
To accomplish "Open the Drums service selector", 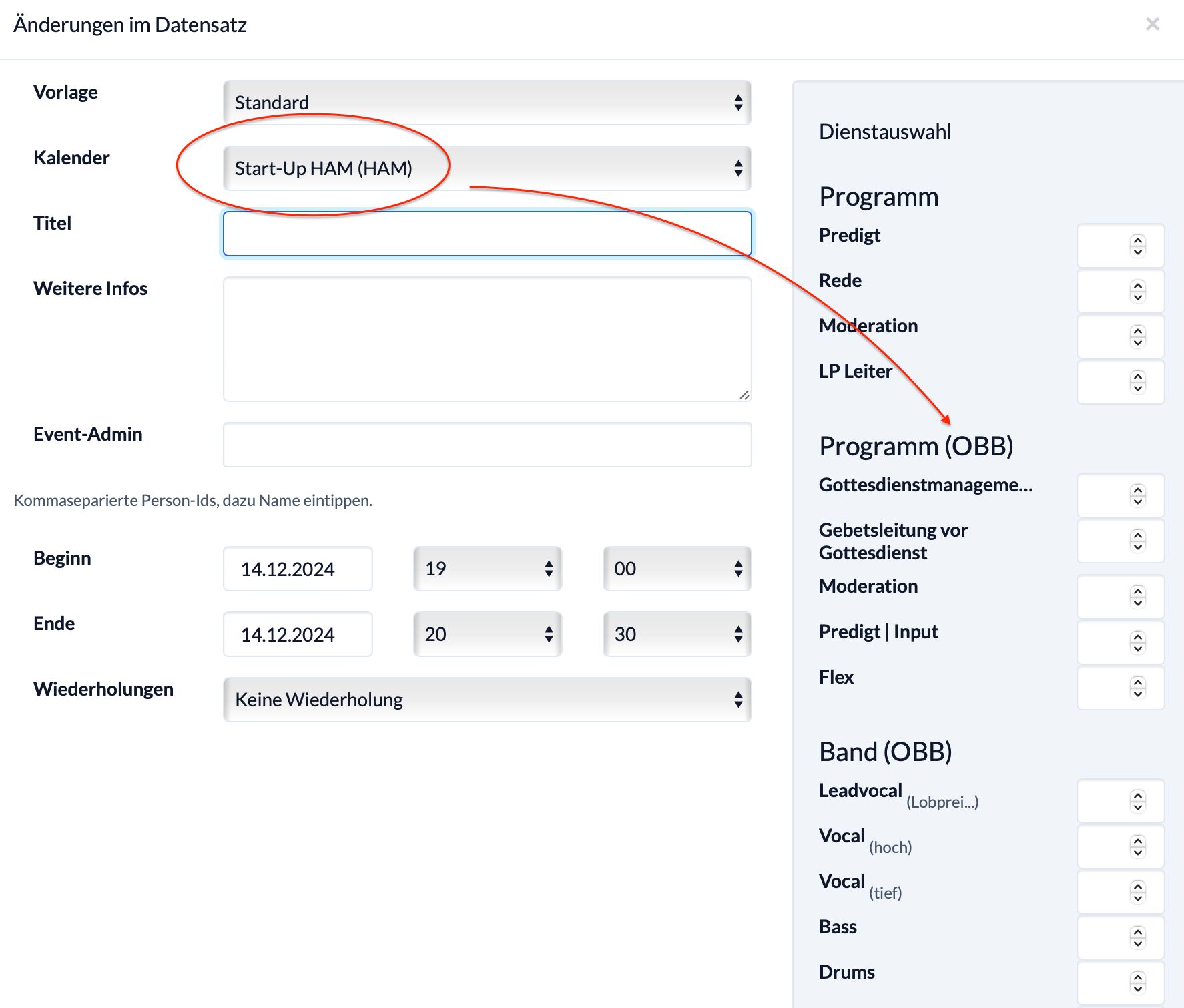I will click(1121, 983).
